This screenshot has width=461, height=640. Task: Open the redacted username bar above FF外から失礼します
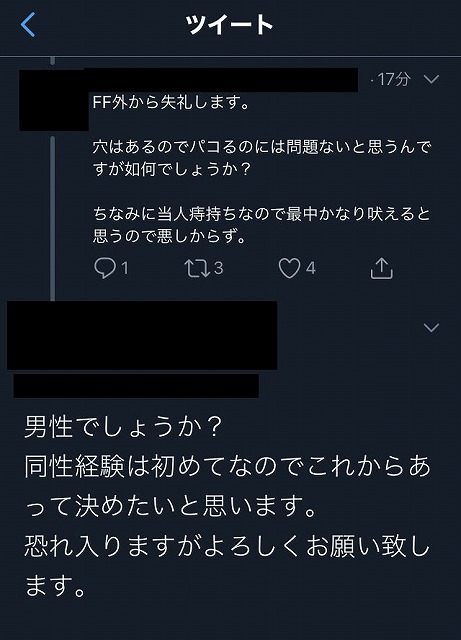[221, 80]
